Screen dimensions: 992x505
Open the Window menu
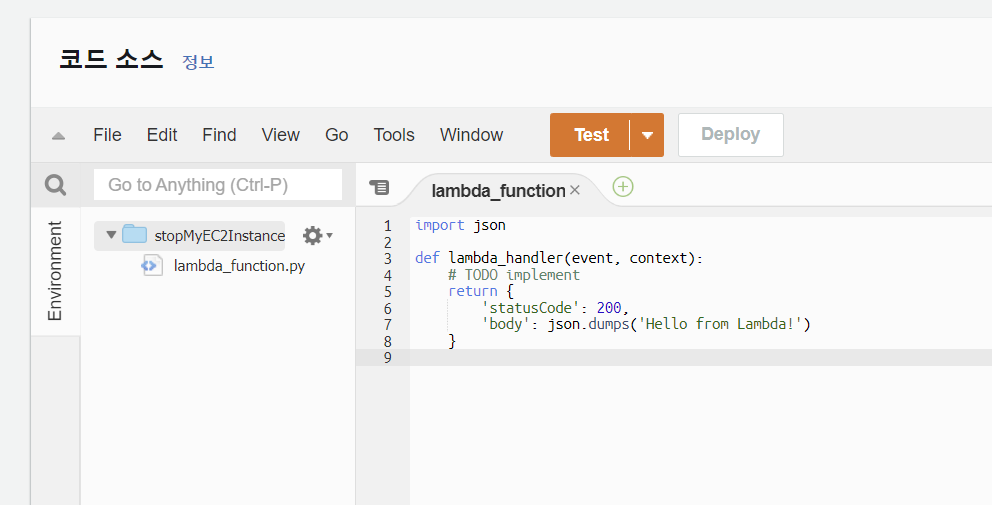(x=471, y=135)
